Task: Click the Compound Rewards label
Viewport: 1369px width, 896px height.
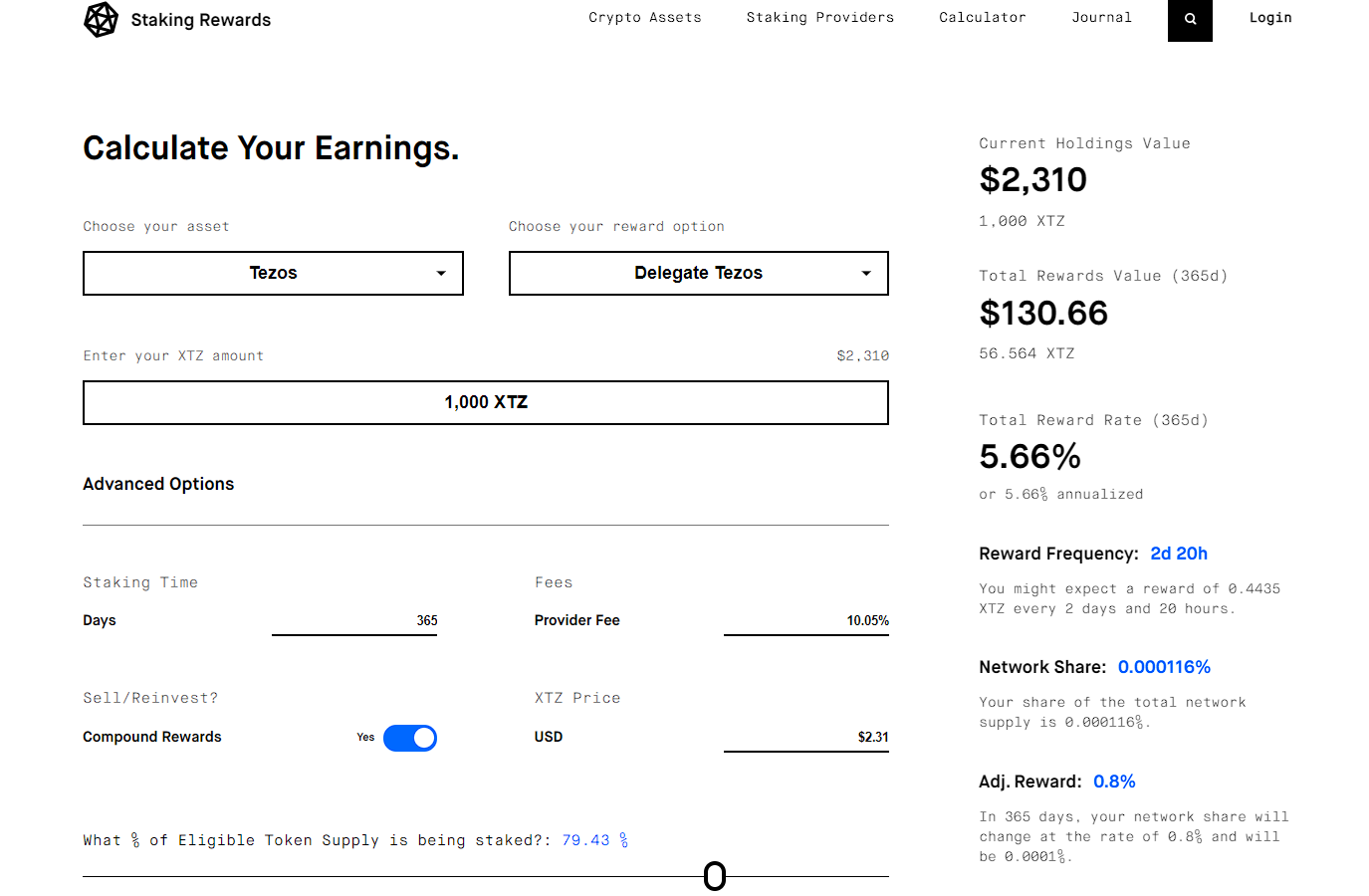Action: [x=152, y=737]
